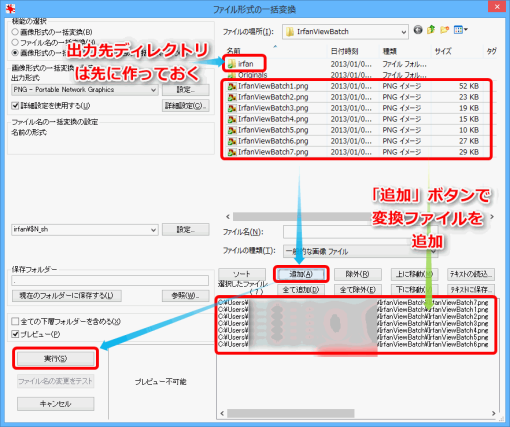Create new folder icon
Screen dimensions: 510x427
coord(444,30)
